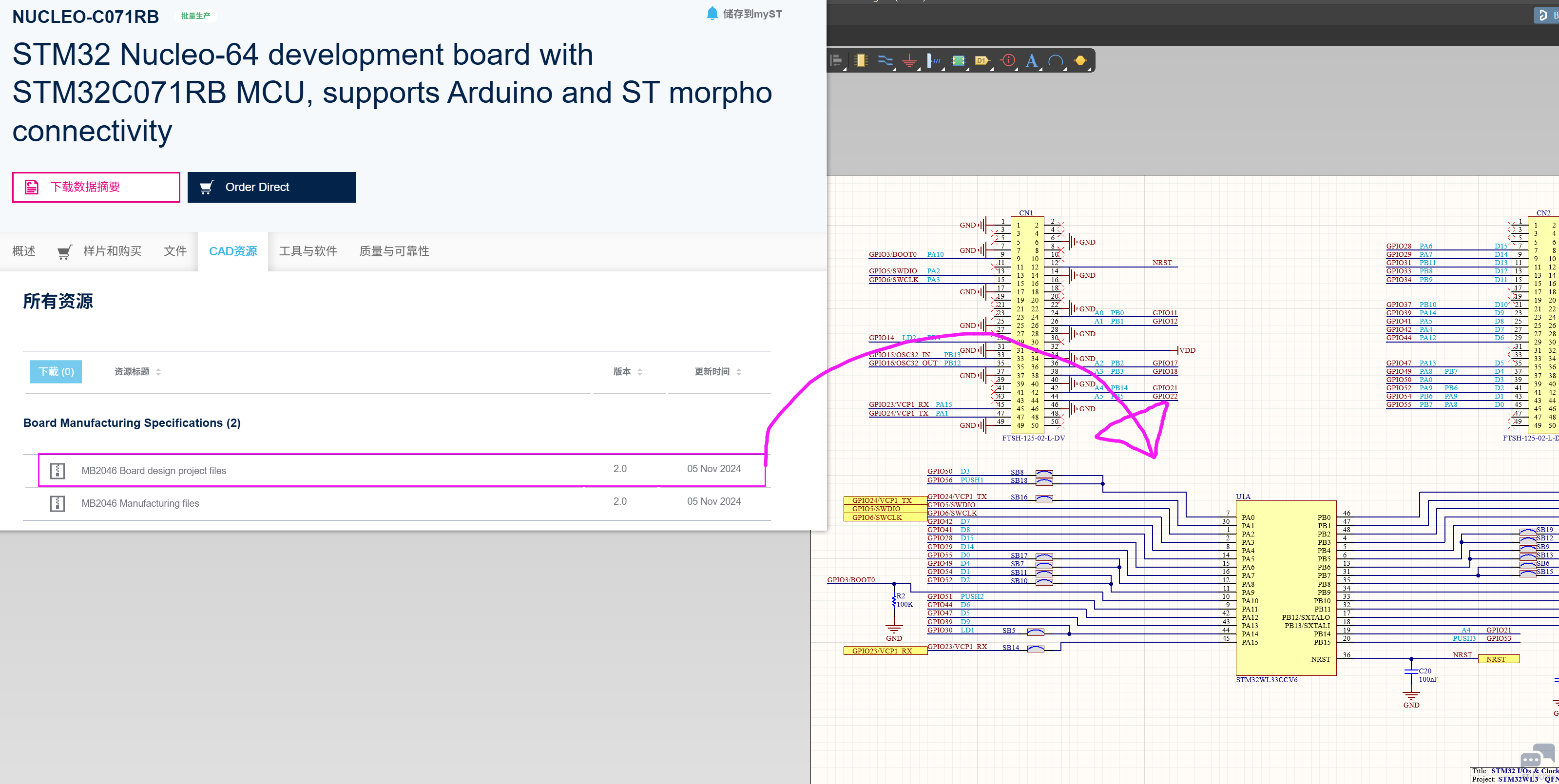Click the GPIO24/VCP1_TX yellow port
This screenshot has width=1559, height=784.
pyautogui.click(x=885, y=500)
